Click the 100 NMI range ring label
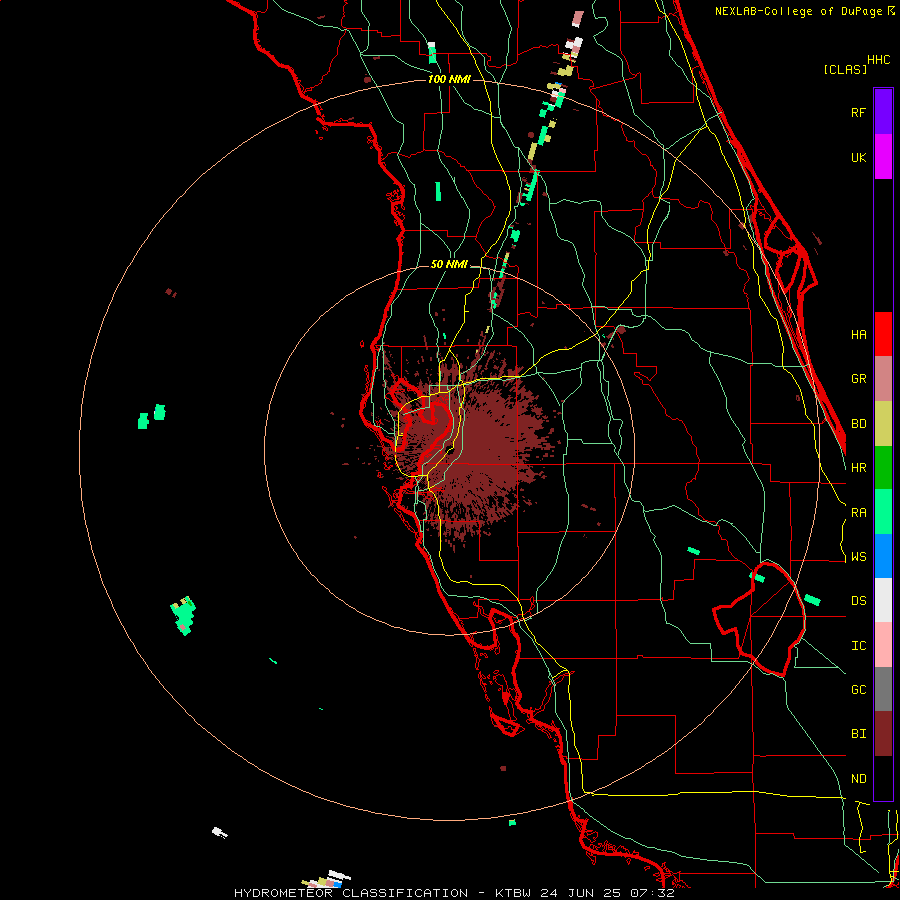This screenshot has width=900, height=900. pos(449,79)
